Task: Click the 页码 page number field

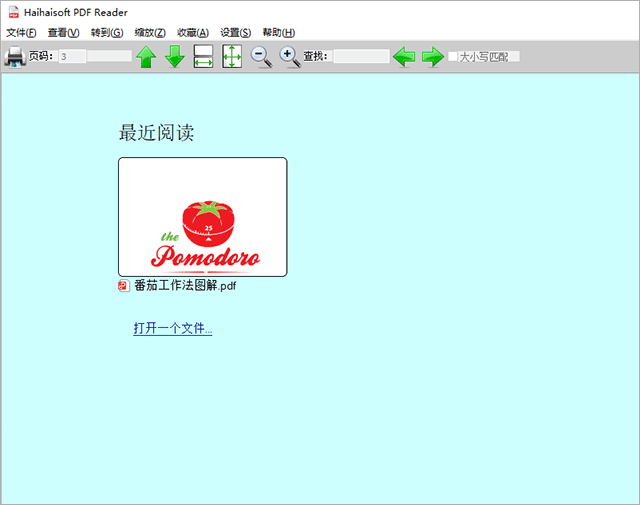Action: [x=72, y=56]
